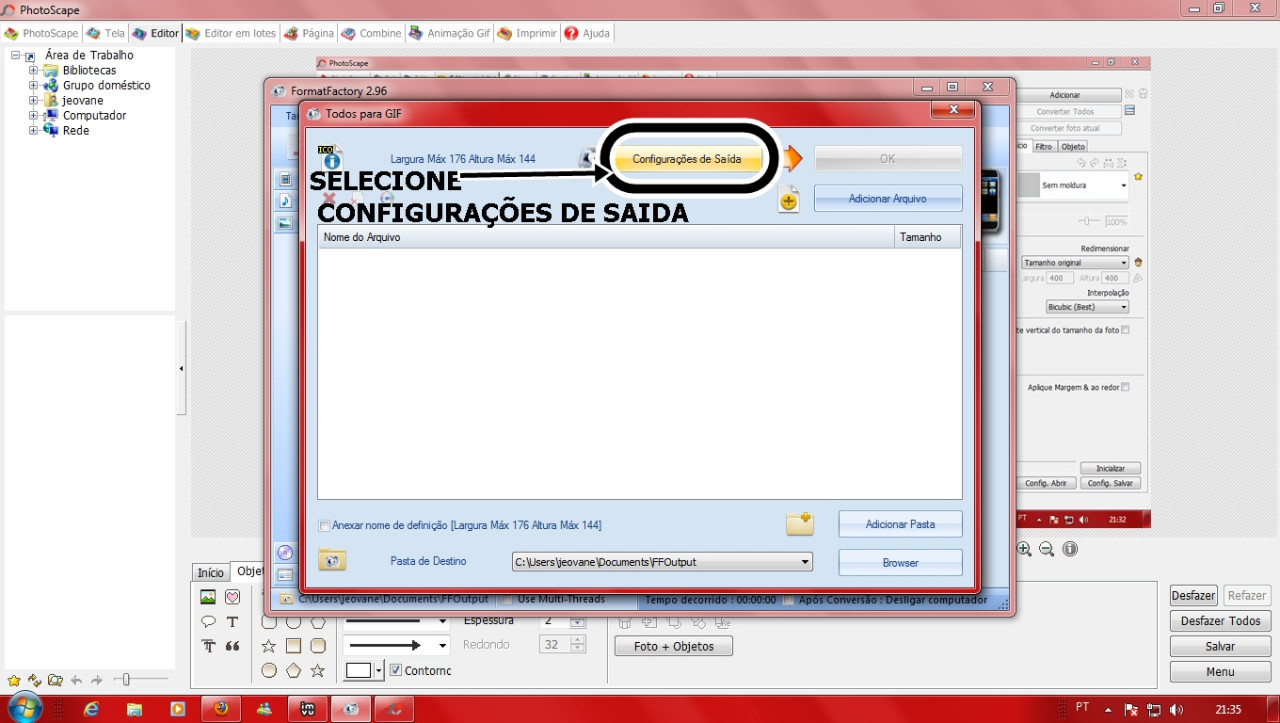
Task: Click the Configurações de Saída button
Action: [687, 159]
